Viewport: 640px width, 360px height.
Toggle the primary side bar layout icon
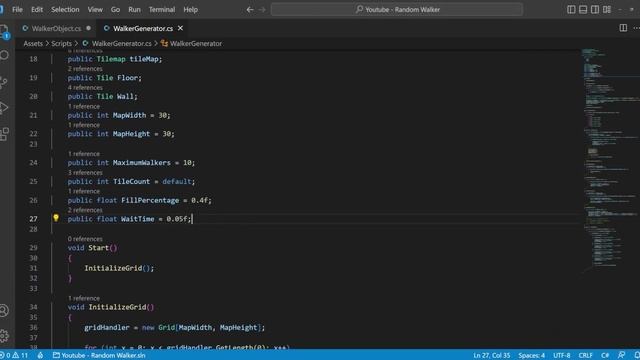(x=571, y=9)
